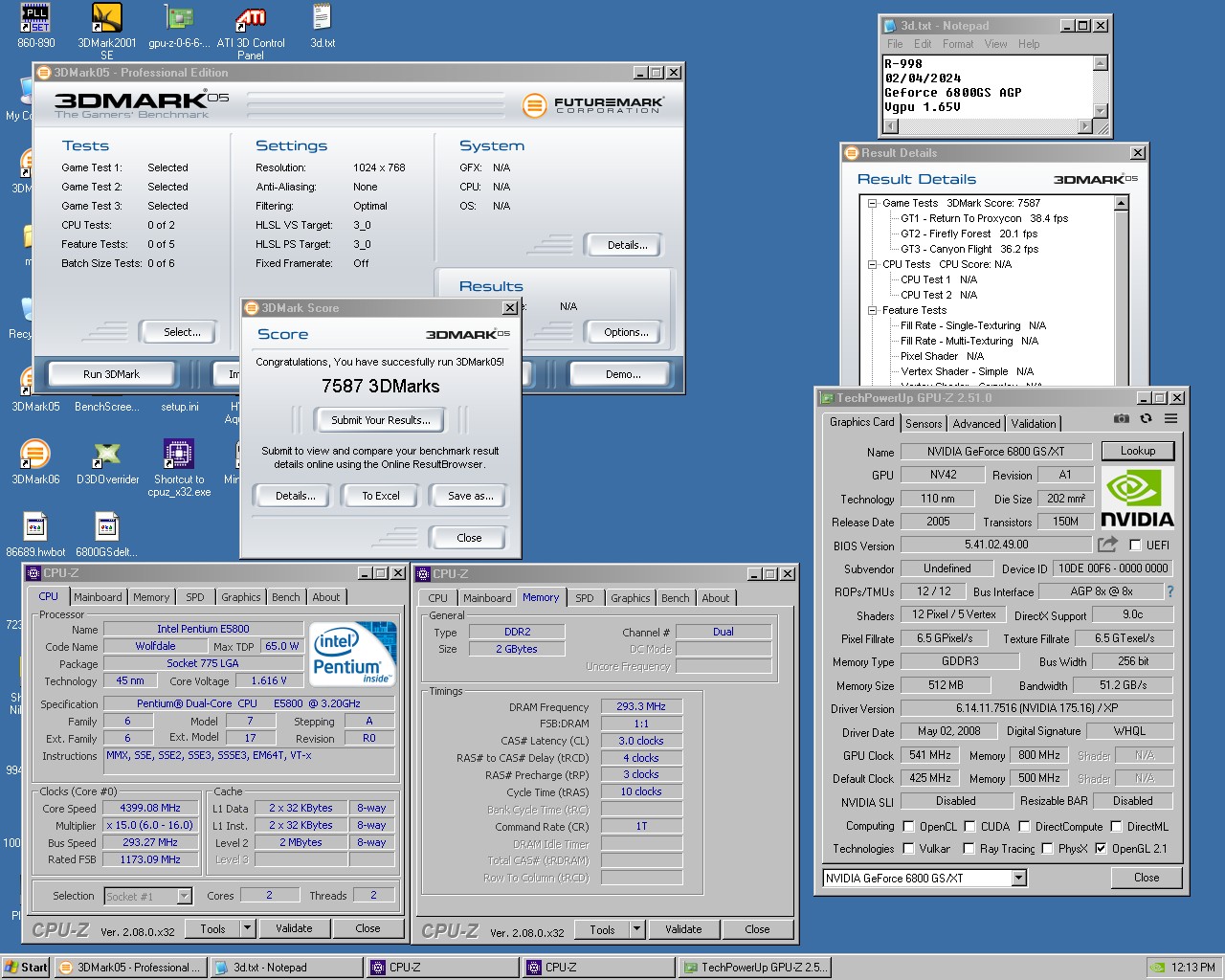Click the Close button in GPU-Z
The width and height of the screenshot is (1225, 980).
1147,878
